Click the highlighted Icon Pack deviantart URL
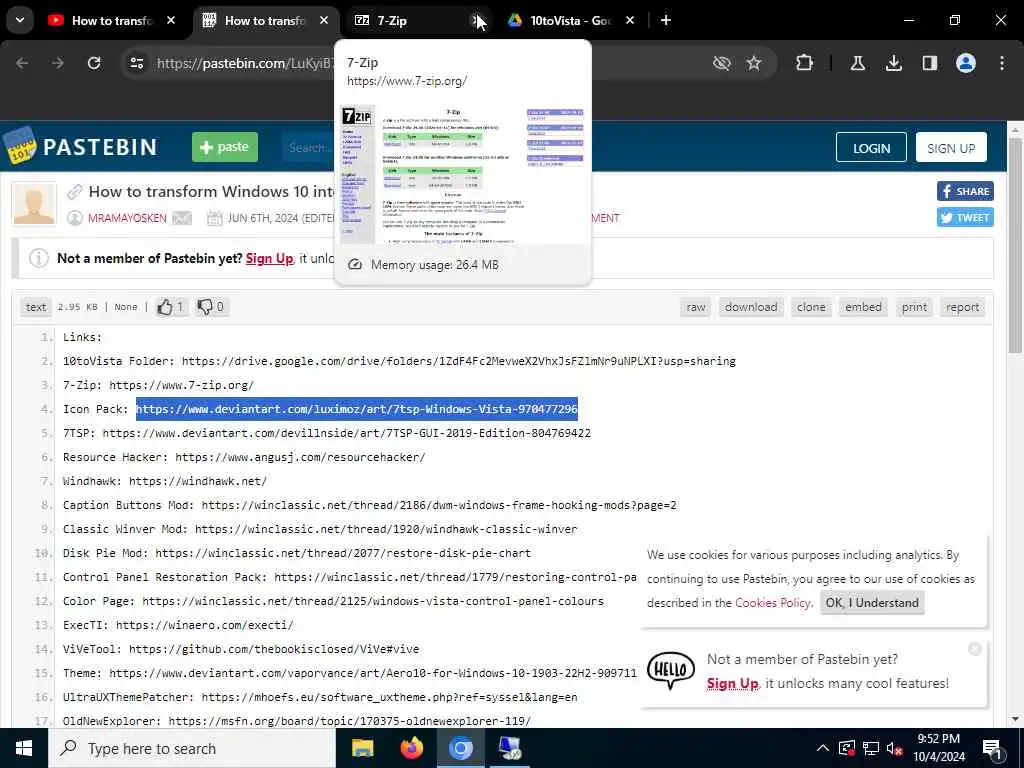1024x768 pixels. click(x=357, y=409)
